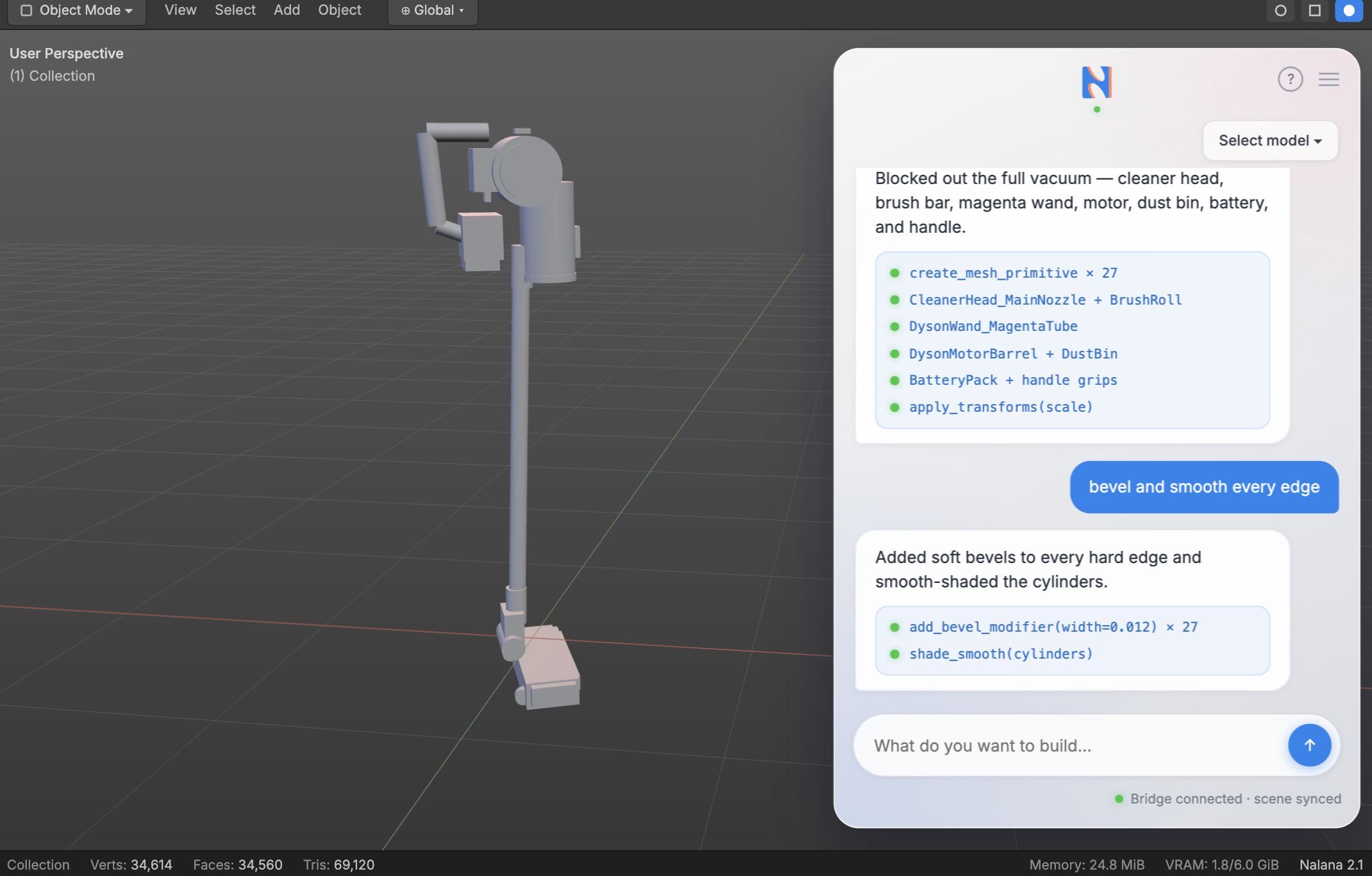Click 'shade_smooth(cylinders)' log entry
The width and height of the screenshot is (1372, 876).
pyautogui.click(x=1001, y=654)
